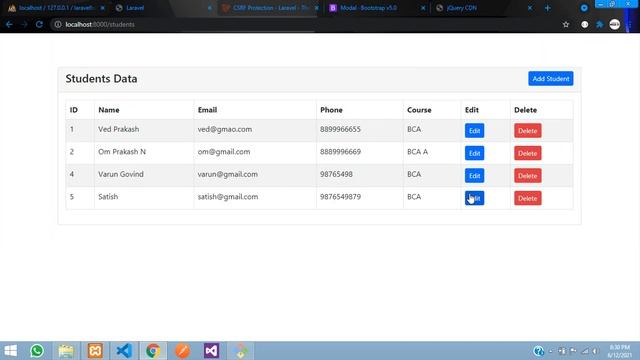Go back in browser history
Screen dimensions: 640x360
(9, 24)
